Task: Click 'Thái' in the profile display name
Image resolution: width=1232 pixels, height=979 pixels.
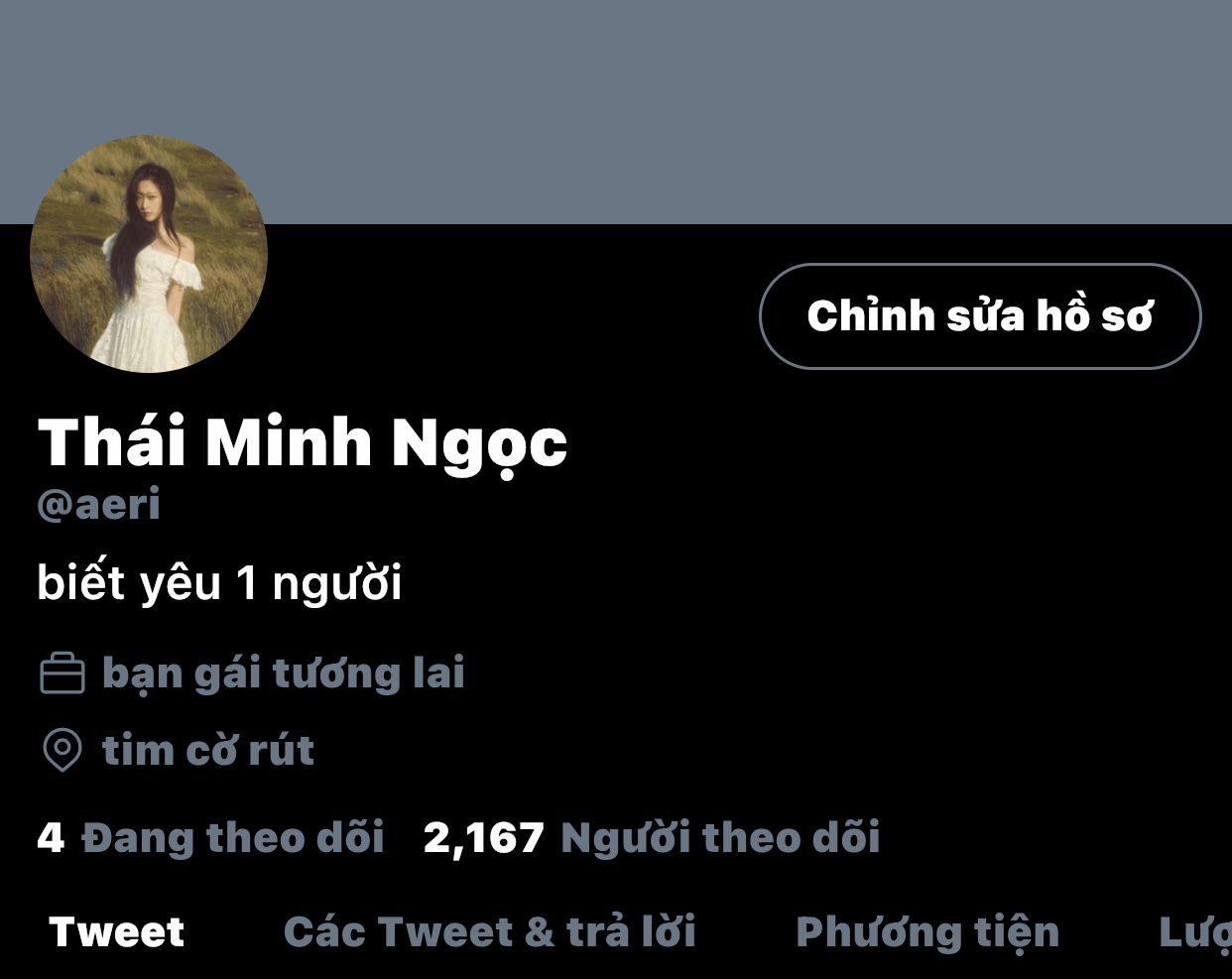Action: pos(112,440)
